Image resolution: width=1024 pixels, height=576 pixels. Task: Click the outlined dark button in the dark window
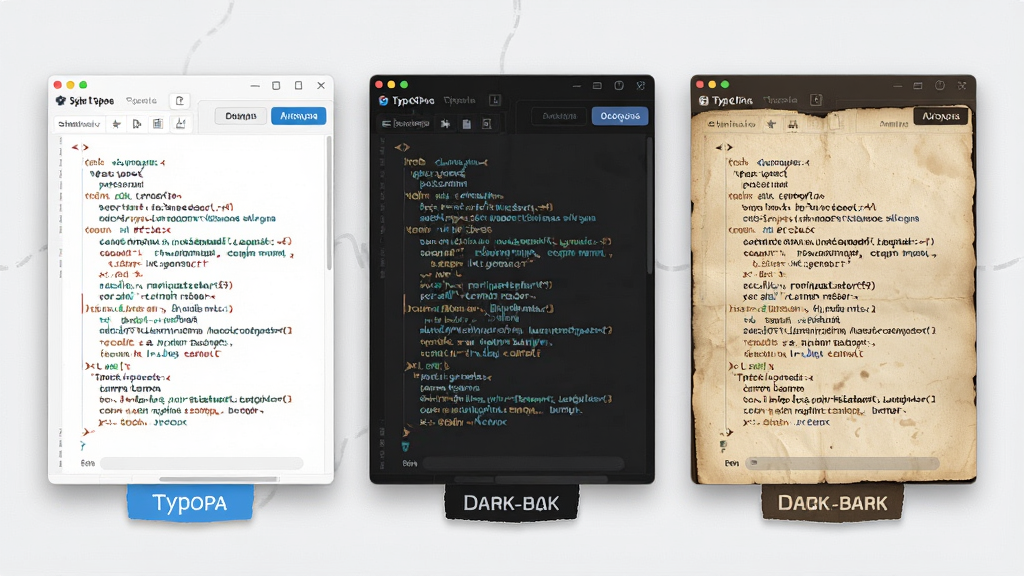[x=559, y=116]
